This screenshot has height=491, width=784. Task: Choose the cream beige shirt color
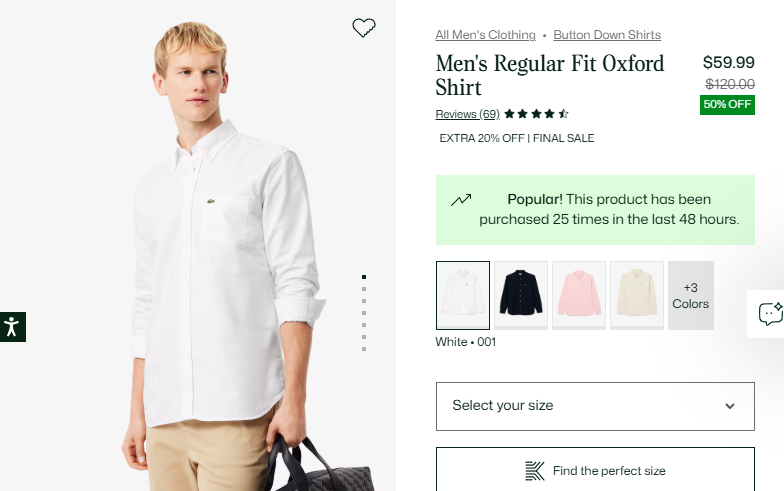(637, 296)
